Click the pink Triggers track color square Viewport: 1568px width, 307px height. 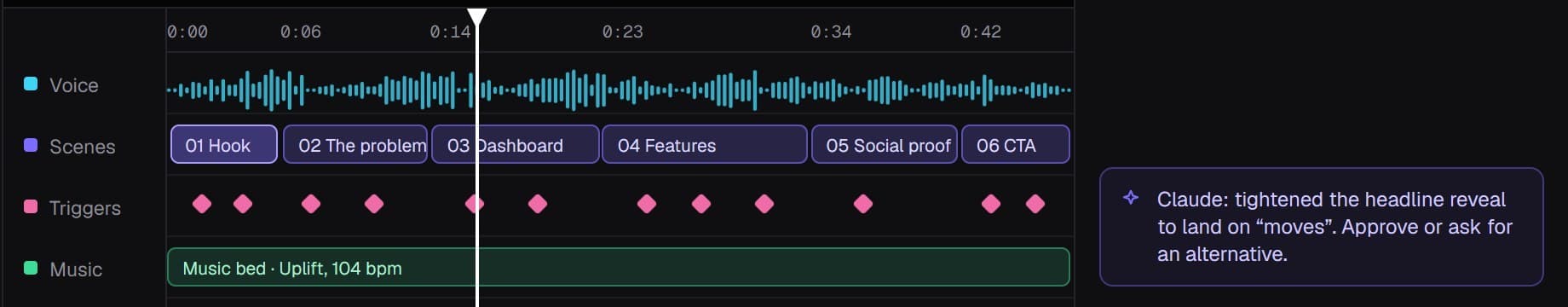pos(31,206)
